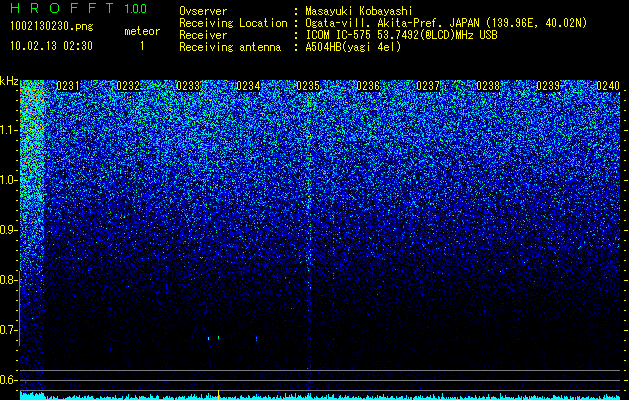This screenshot has height=400, width=629.
Task: Click the Ovserver label
Action: (x=203, y=11)
